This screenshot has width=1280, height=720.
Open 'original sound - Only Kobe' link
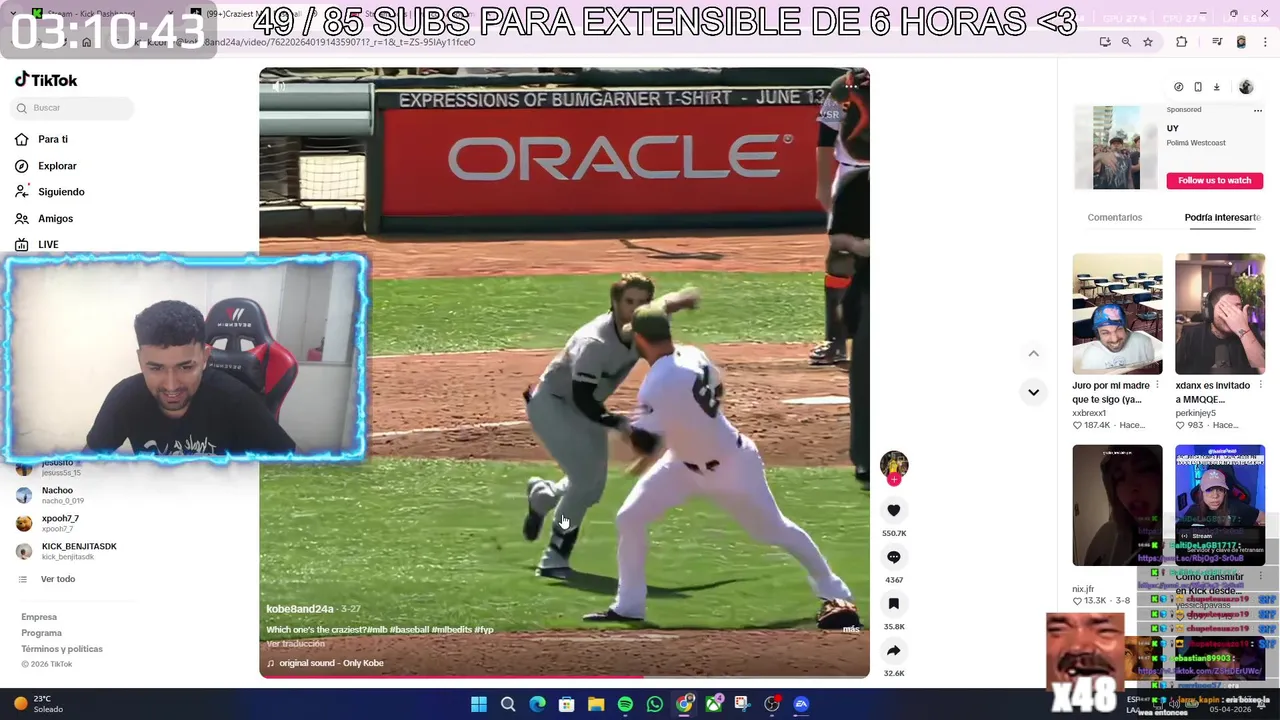331,663
